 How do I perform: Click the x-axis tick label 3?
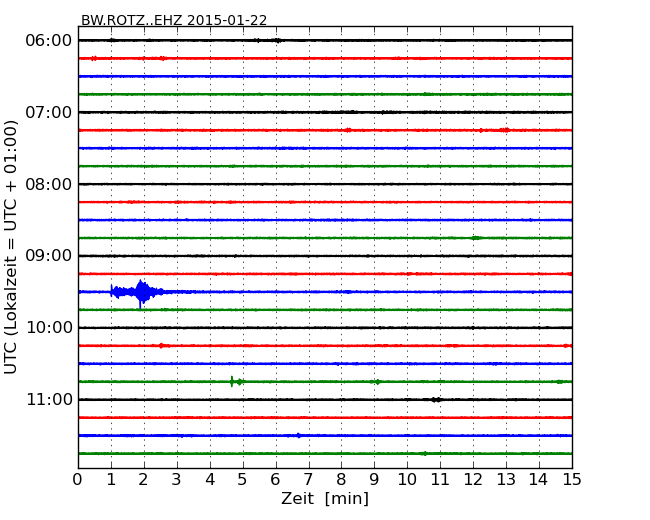(x=177, y=480)
